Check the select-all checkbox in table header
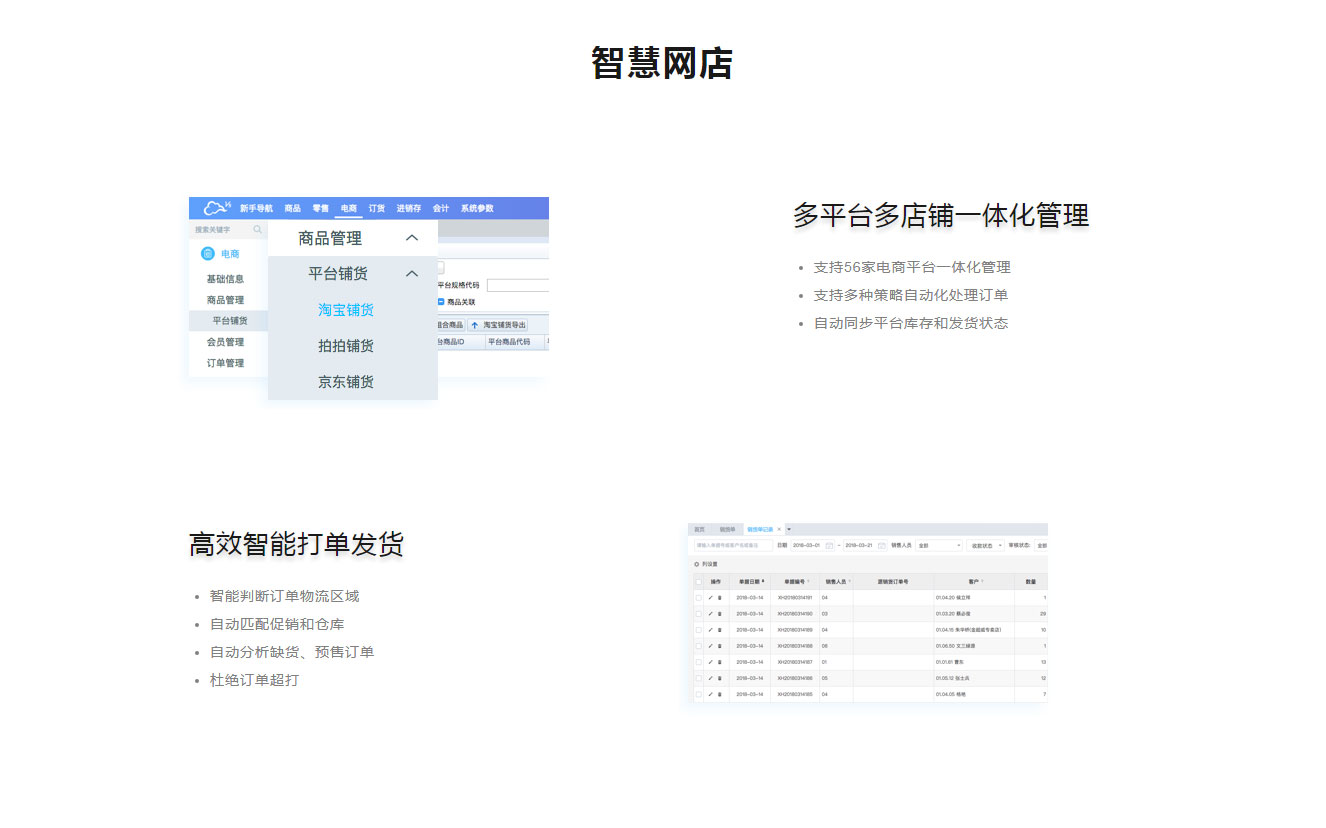The image size is (1326, 828). pyautogui.click(x=698, y=581)
